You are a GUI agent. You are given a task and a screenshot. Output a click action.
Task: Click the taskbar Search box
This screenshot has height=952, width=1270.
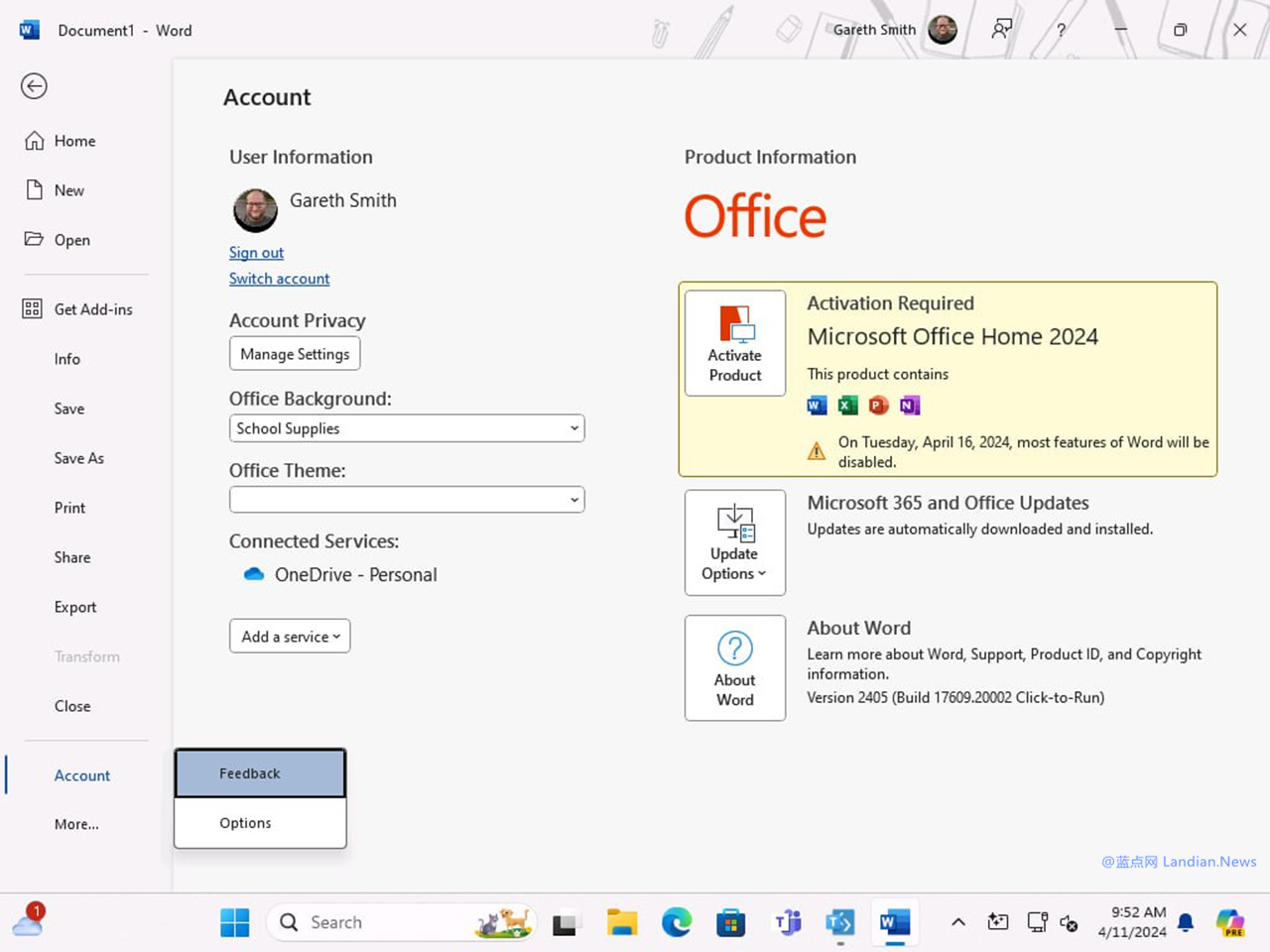pyautogui.click(x=401, y=922)
